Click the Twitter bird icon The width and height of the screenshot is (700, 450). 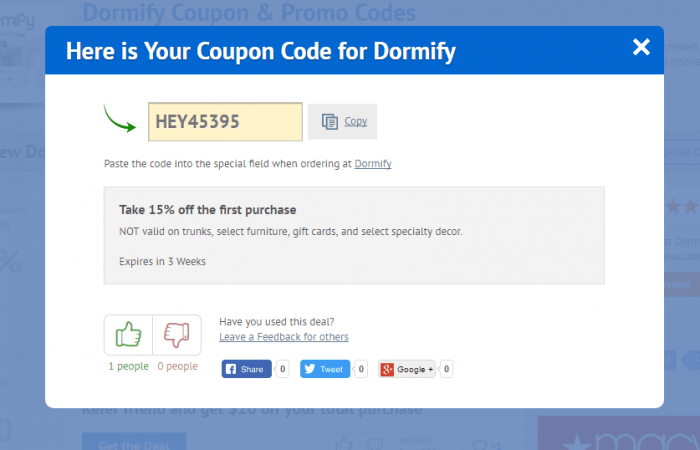[310, 369]
